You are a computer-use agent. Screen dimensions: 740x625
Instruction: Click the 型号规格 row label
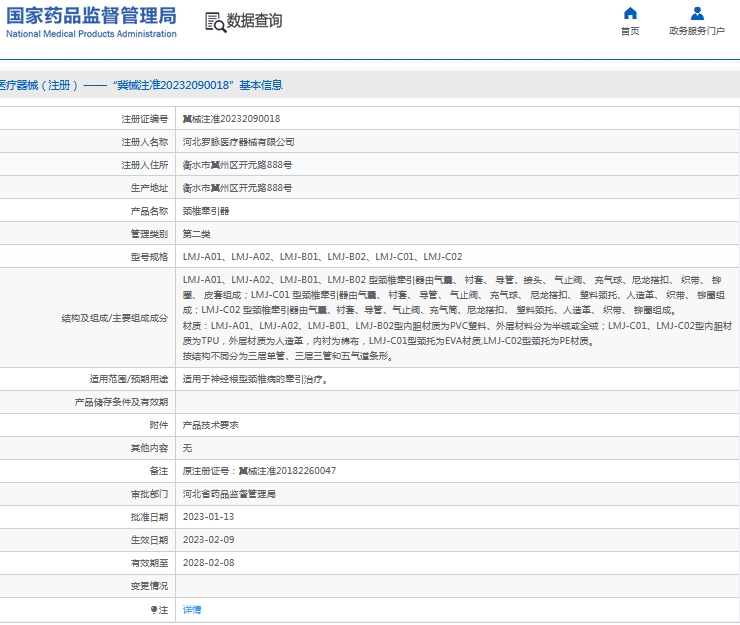(149, 257)
